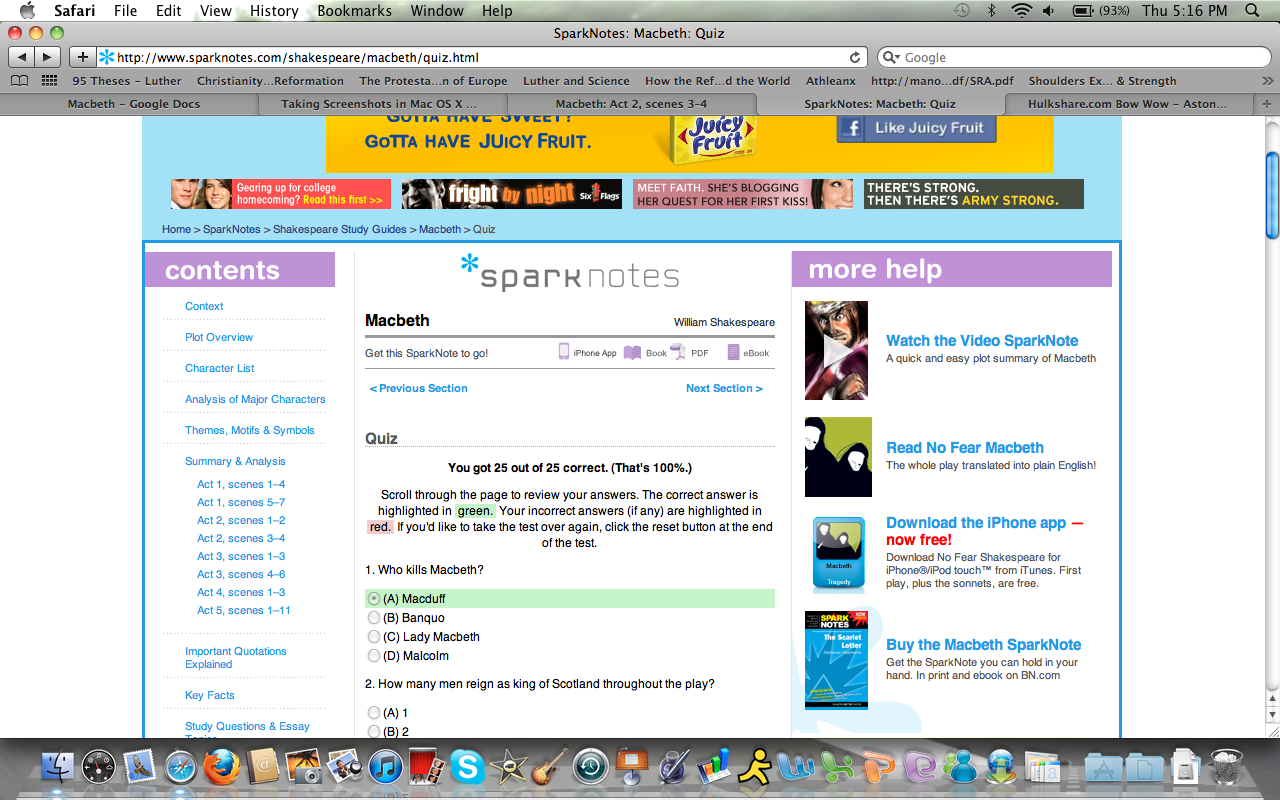Go to Next Section link
The height and width of the screenshot is (800, 1280).
pos(724,388)
